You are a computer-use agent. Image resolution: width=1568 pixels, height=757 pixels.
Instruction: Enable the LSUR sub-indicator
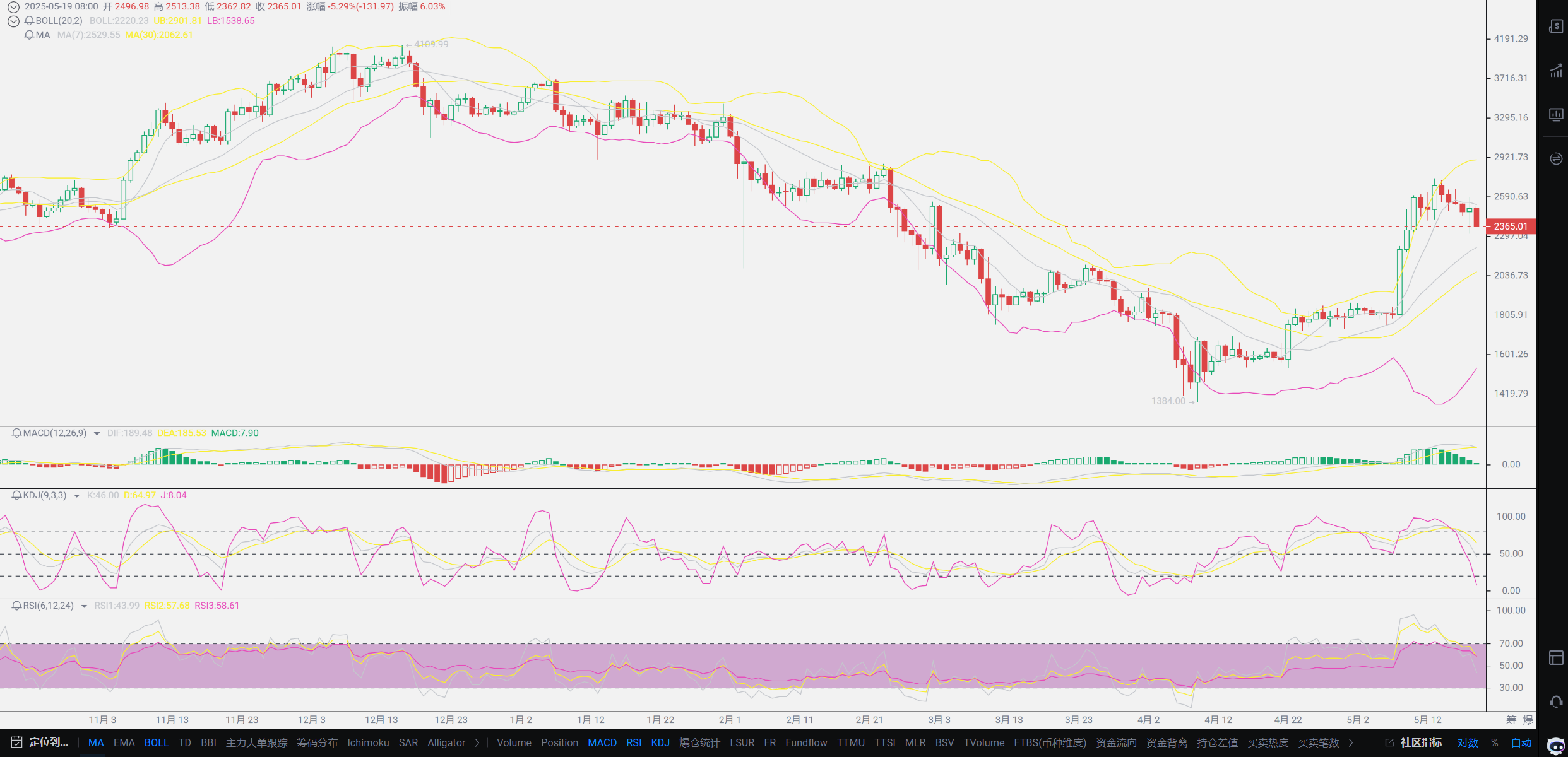coord(742,743)
